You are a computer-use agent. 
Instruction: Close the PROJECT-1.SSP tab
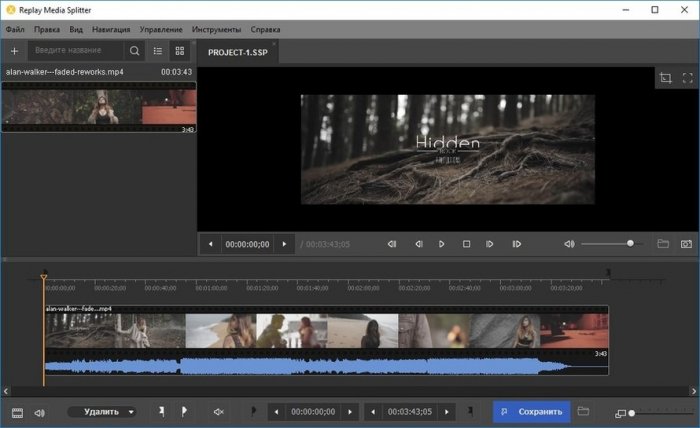(x=274, y=44)
